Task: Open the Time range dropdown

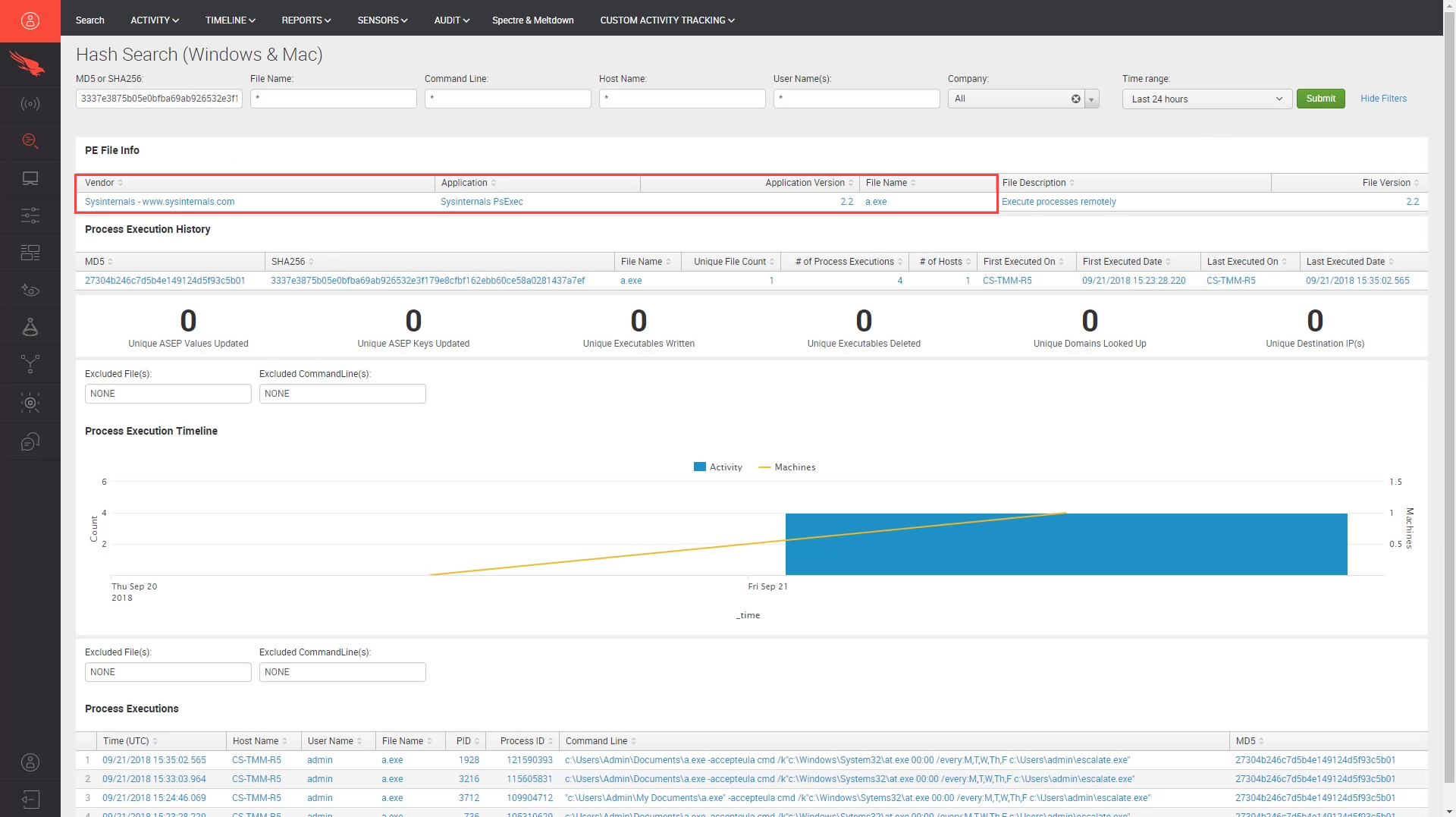Action: point(1207,99)
